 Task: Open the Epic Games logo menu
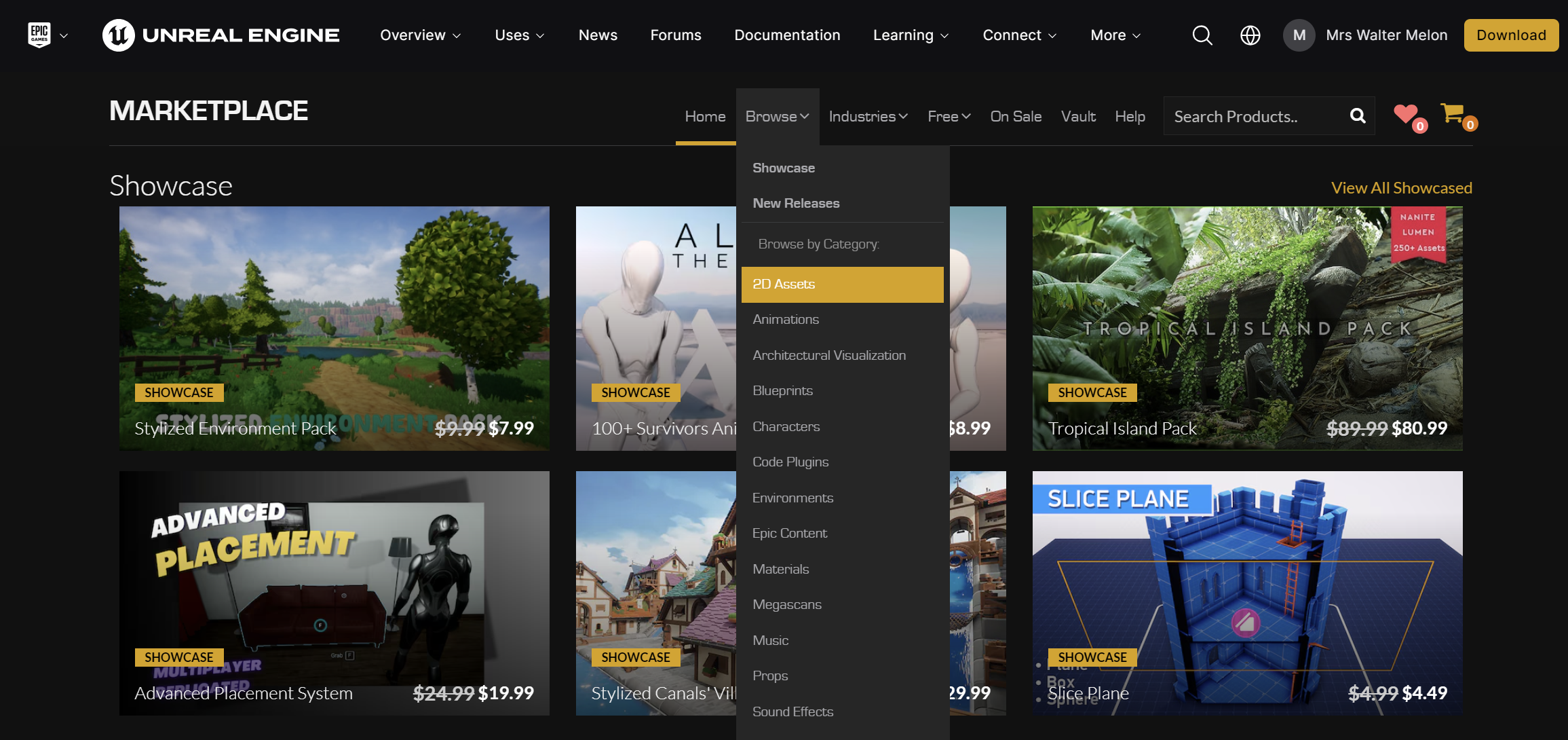[39, 35]
